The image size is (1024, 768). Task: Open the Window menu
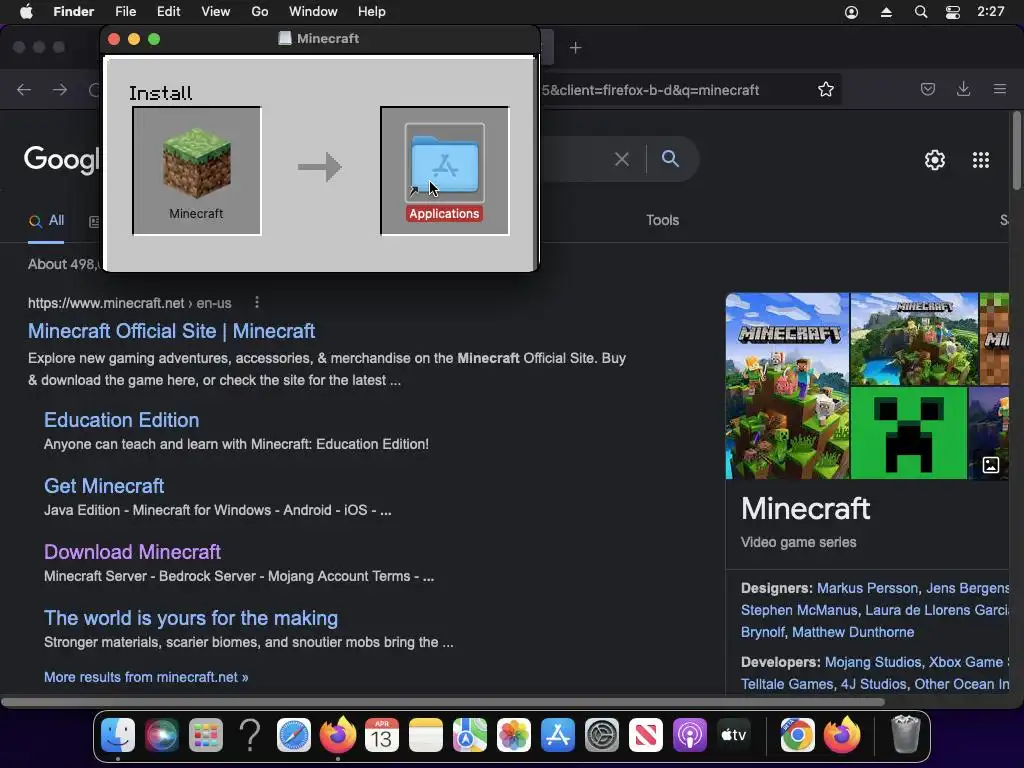point(313,12)
